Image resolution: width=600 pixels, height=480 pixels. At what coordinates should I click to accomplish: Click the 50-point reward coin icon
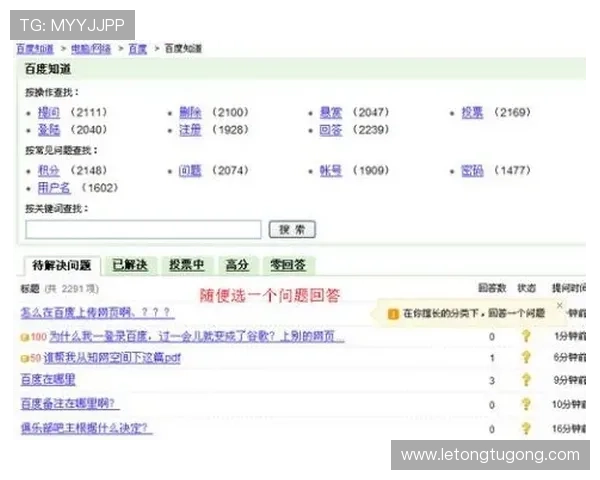(x=24, y=358)
